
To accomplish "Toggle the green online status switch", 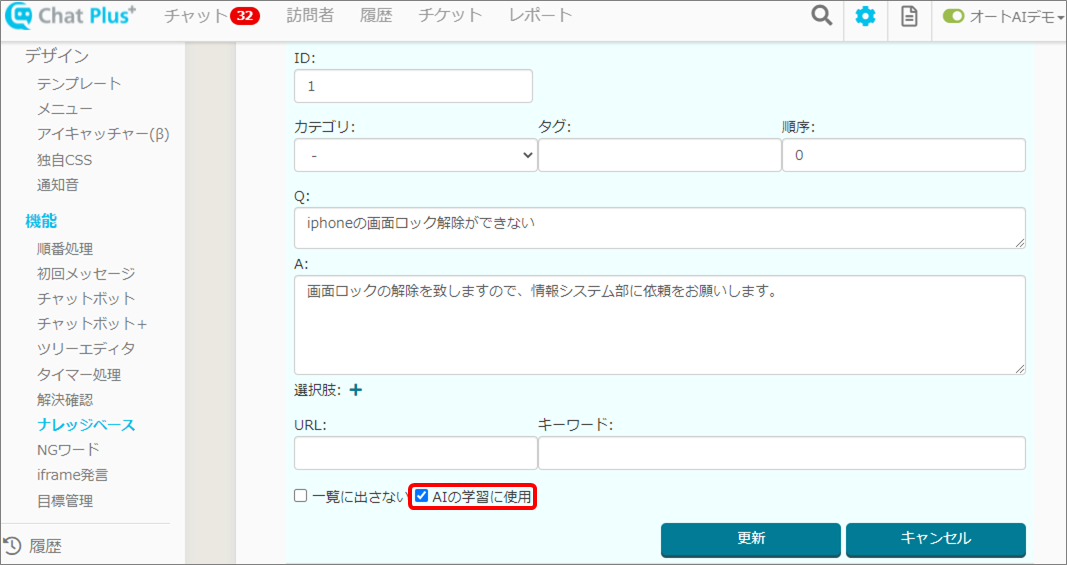I will (x=953, y=17).
